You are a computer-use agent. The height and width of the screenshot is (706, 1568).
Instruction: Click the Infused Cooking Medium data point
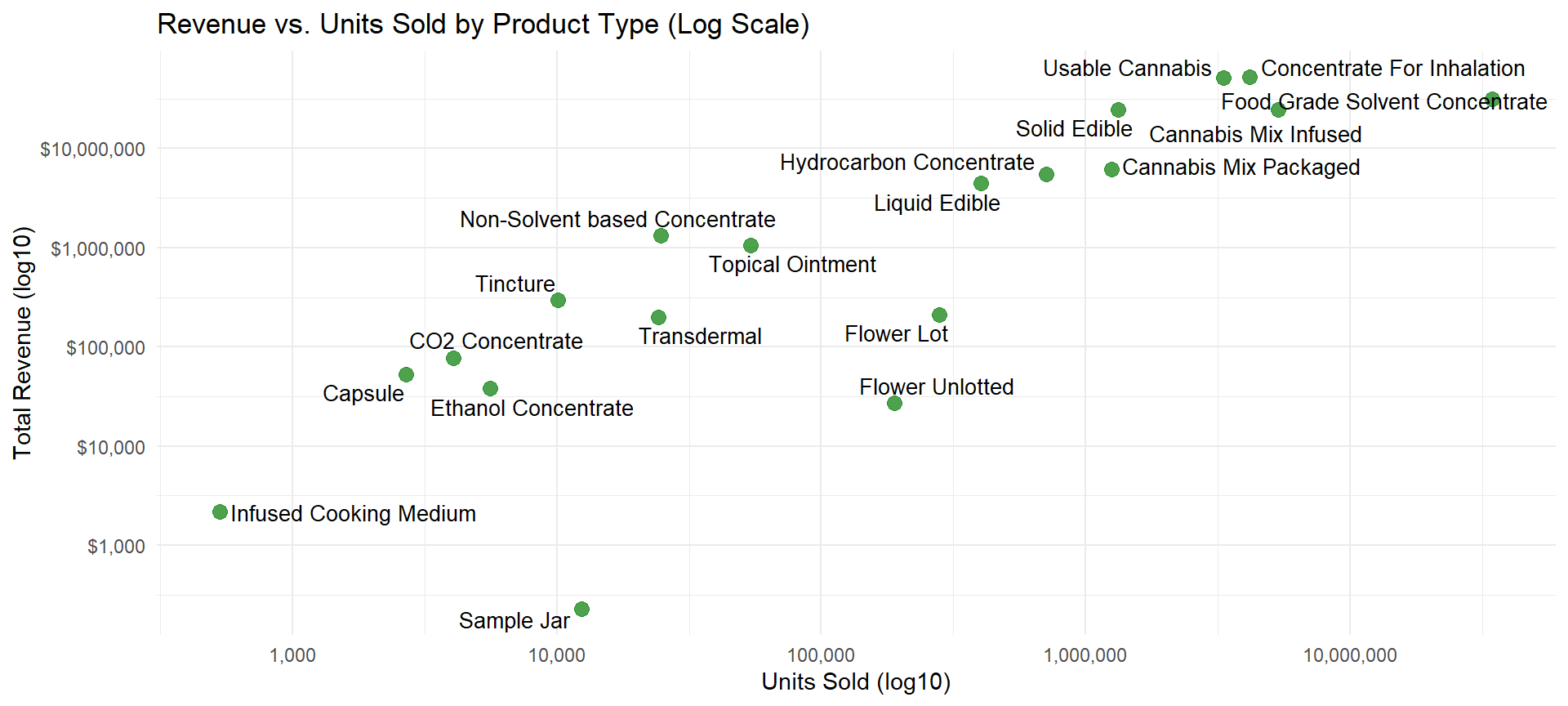[x=220, y=512]
